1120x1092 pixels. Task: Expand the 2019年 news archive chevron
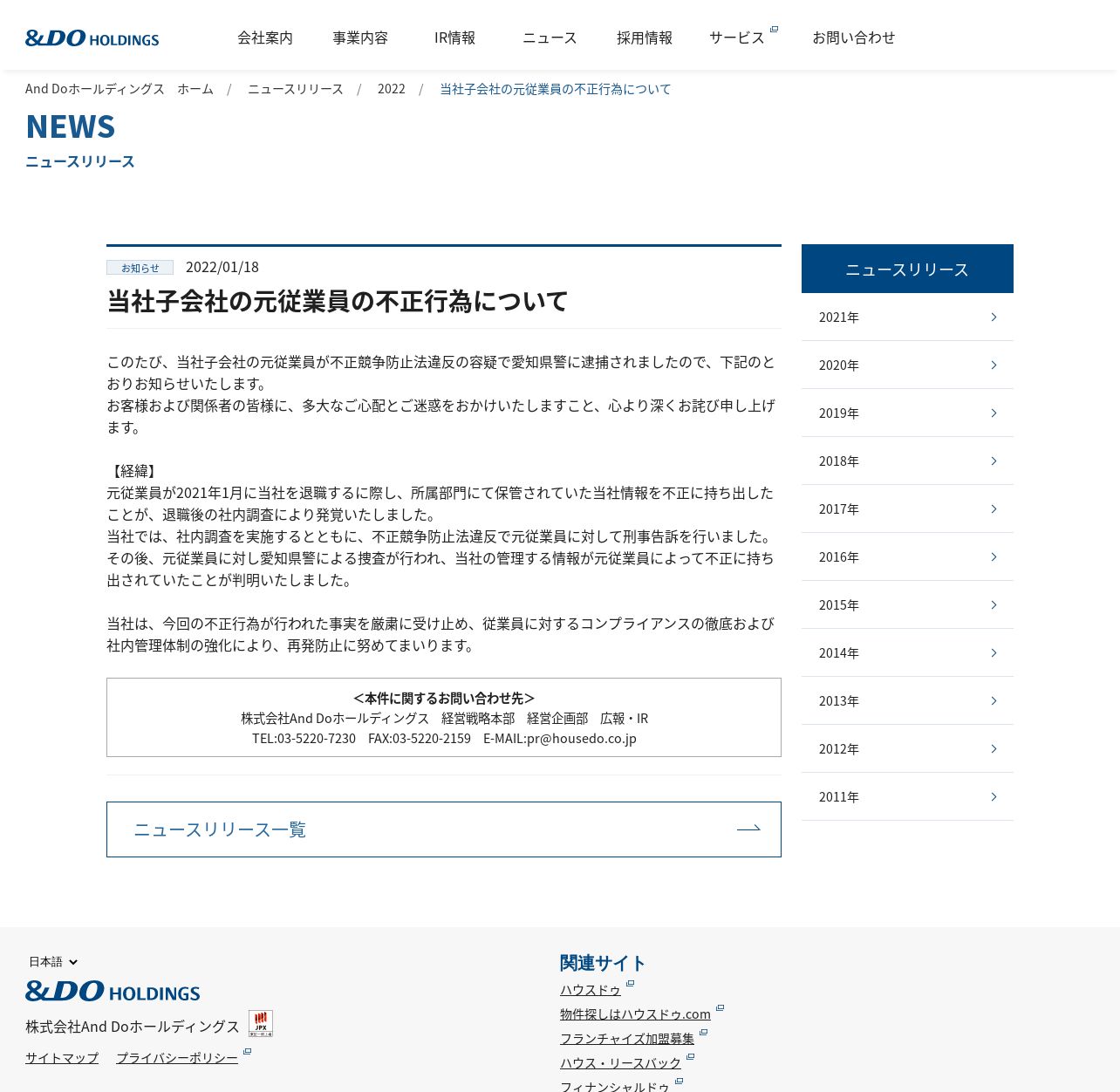(994, 413)
